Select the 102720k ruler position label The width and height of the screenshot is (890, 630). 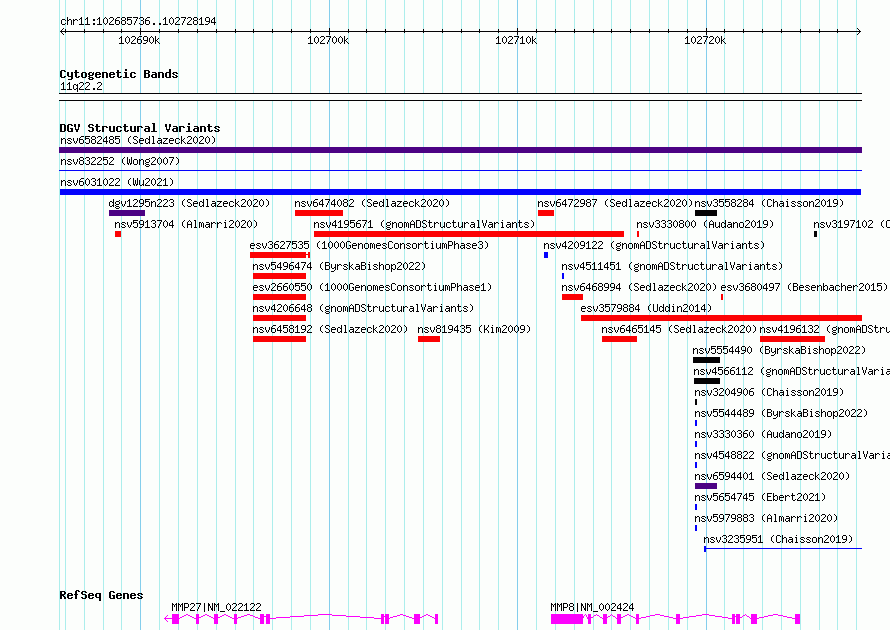pos(705,40)
